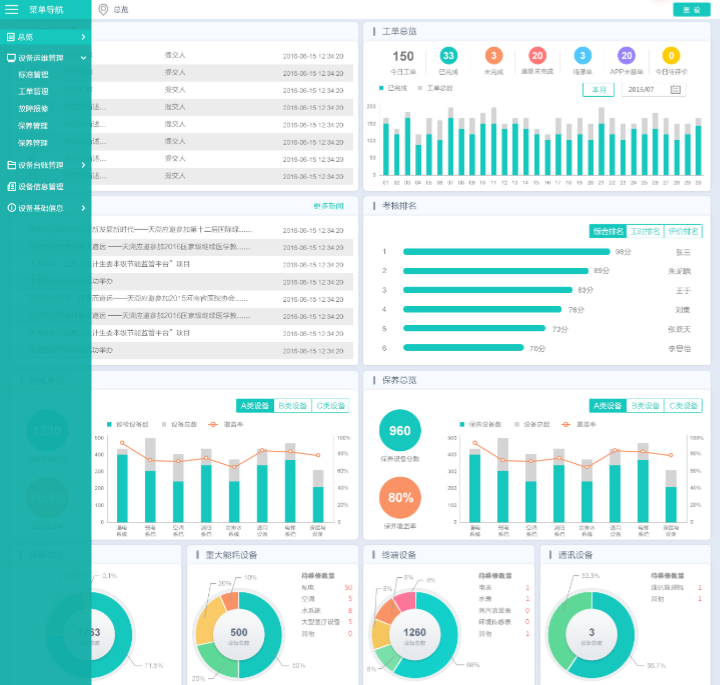The width and height of the screenshot is (720, 685).
Task: Click the 设备运维管理 monitor icon
Action: 10,58
